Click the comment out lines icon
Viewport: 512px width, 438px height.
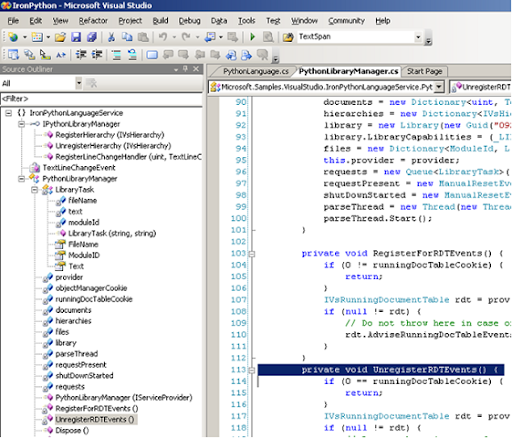[x=116, y=54]
